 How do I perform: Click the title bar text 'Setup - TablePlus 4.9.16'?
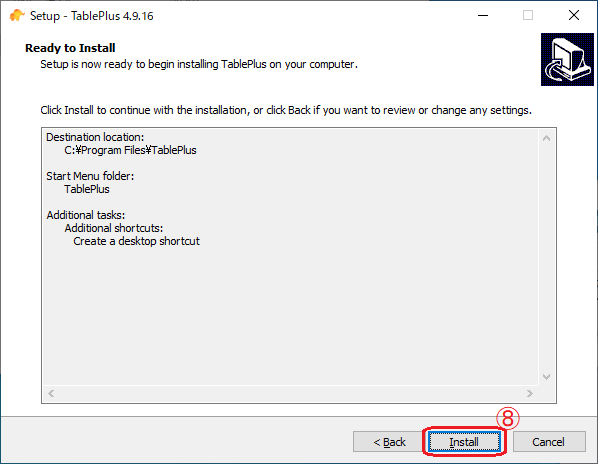(92, 16)
